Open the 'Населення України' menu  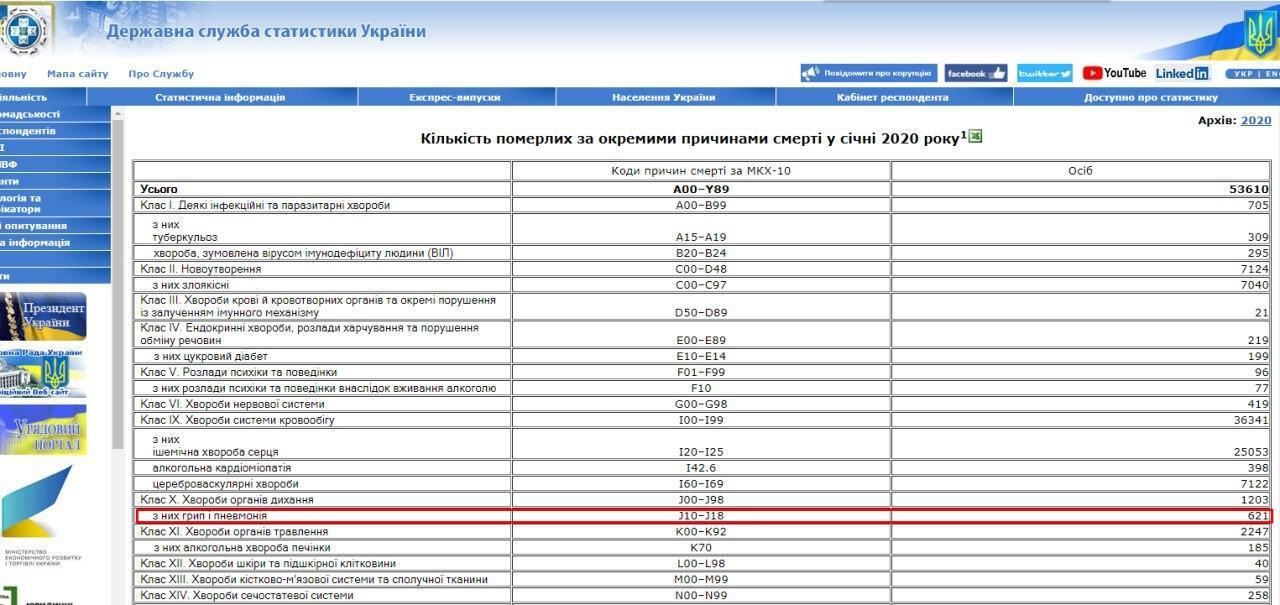(664, 97)
